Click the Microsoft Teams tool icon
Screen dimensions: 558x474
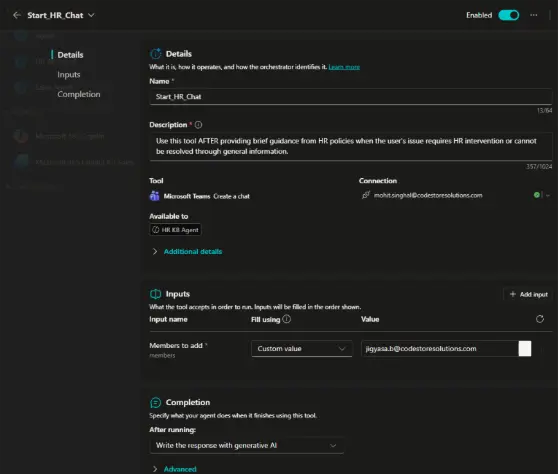(154, 196)
